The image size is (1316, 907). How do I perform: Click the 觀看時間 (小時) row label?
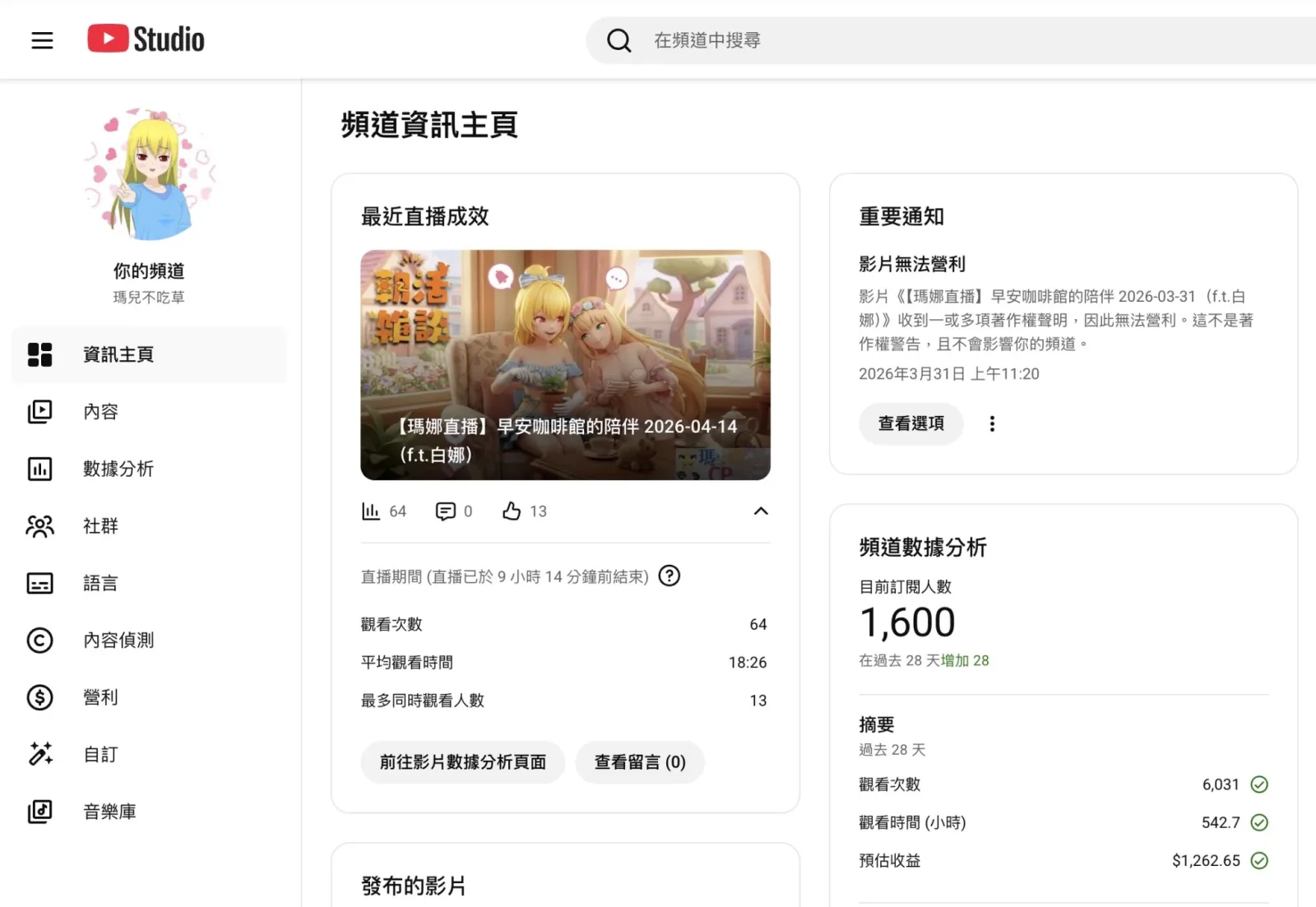click(x=912, y=822)
